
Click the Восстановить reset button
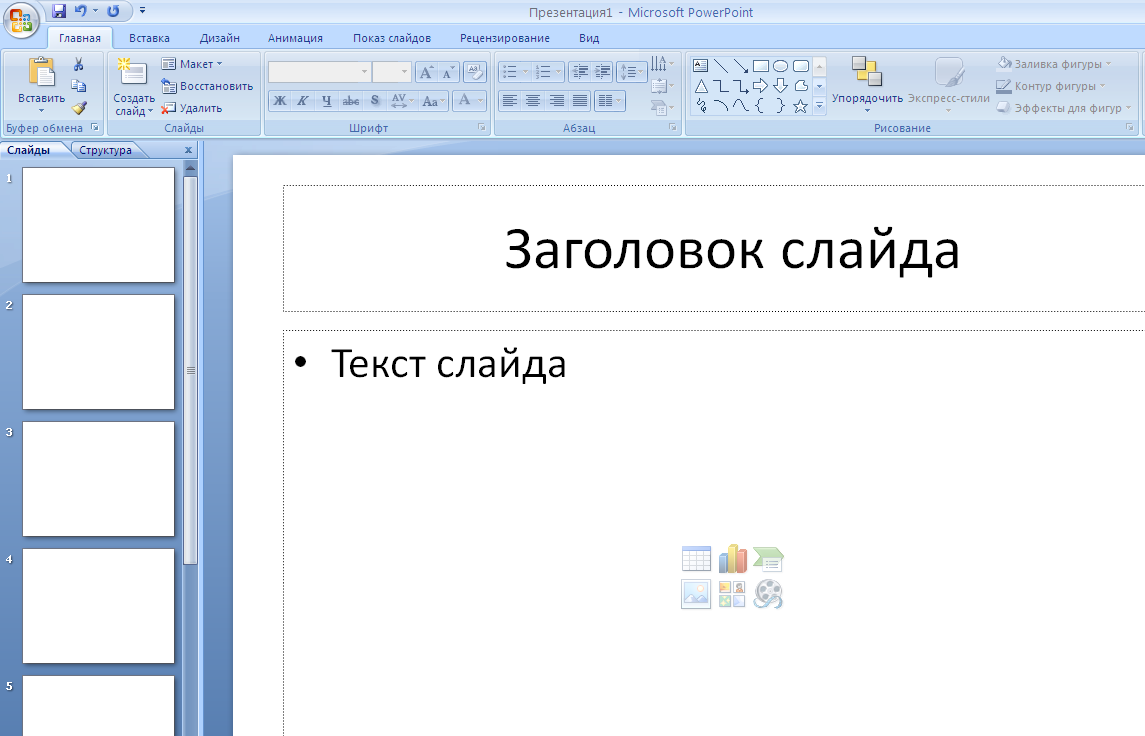[x=207, y=86]
